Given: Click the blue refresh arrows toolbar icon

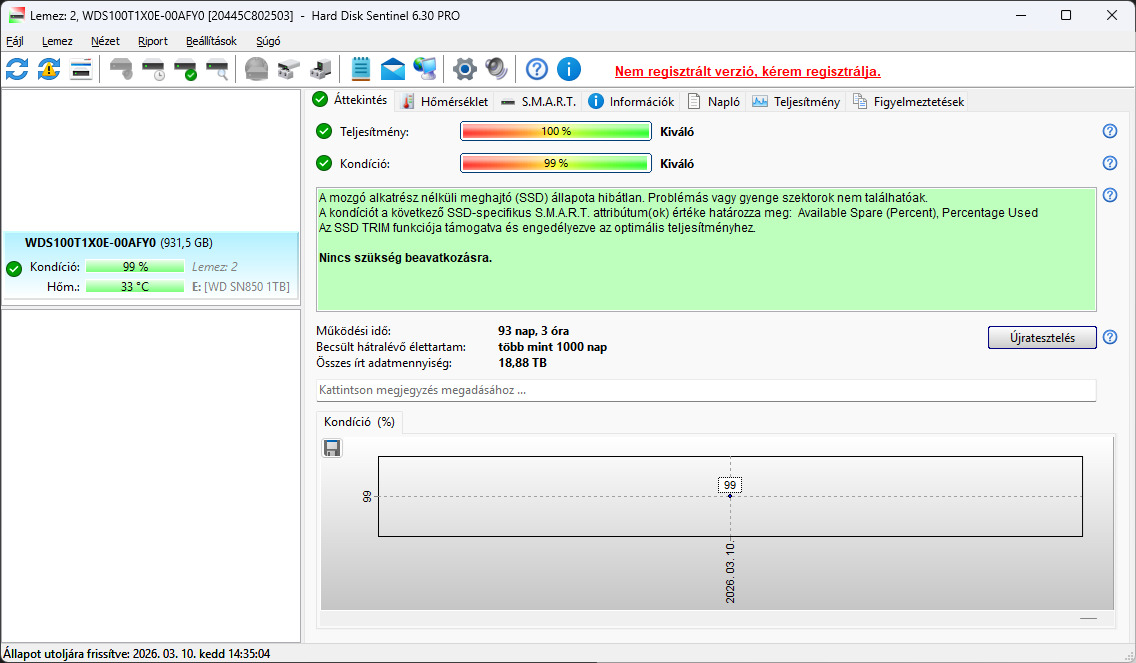Looking at the screenshot, I should (x=17, y=70).
